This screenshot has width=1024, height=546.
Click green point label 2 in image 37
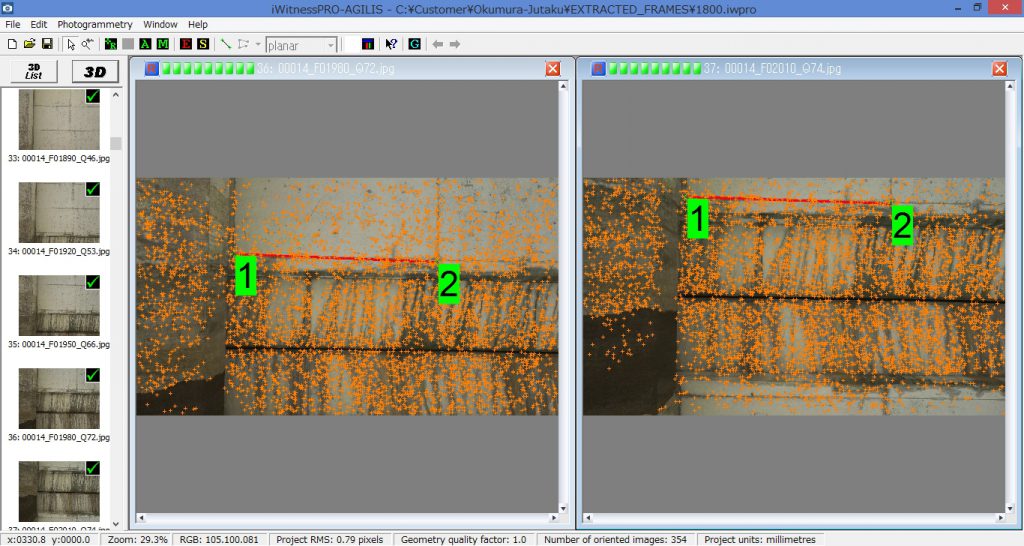[x=902, y=226]
